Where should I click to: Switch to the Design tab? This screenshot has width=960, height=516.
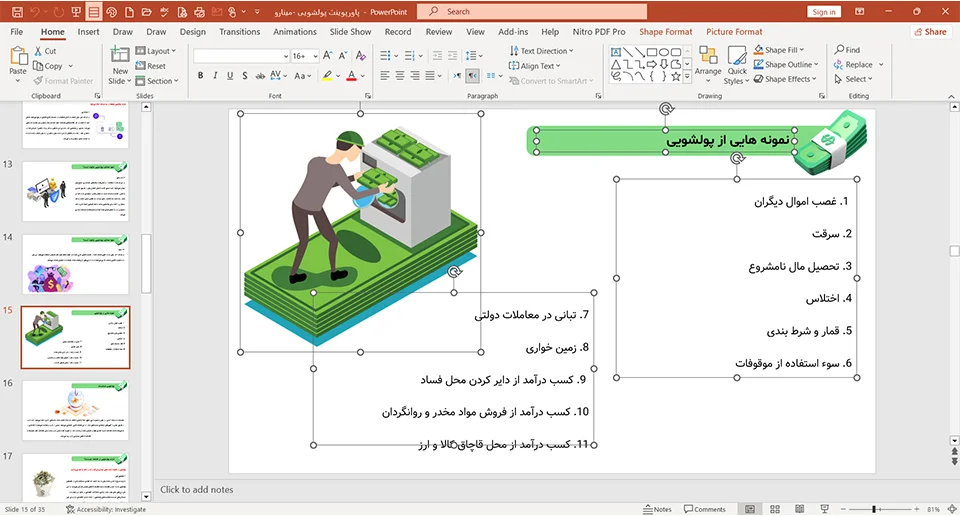tap(192, 32)
